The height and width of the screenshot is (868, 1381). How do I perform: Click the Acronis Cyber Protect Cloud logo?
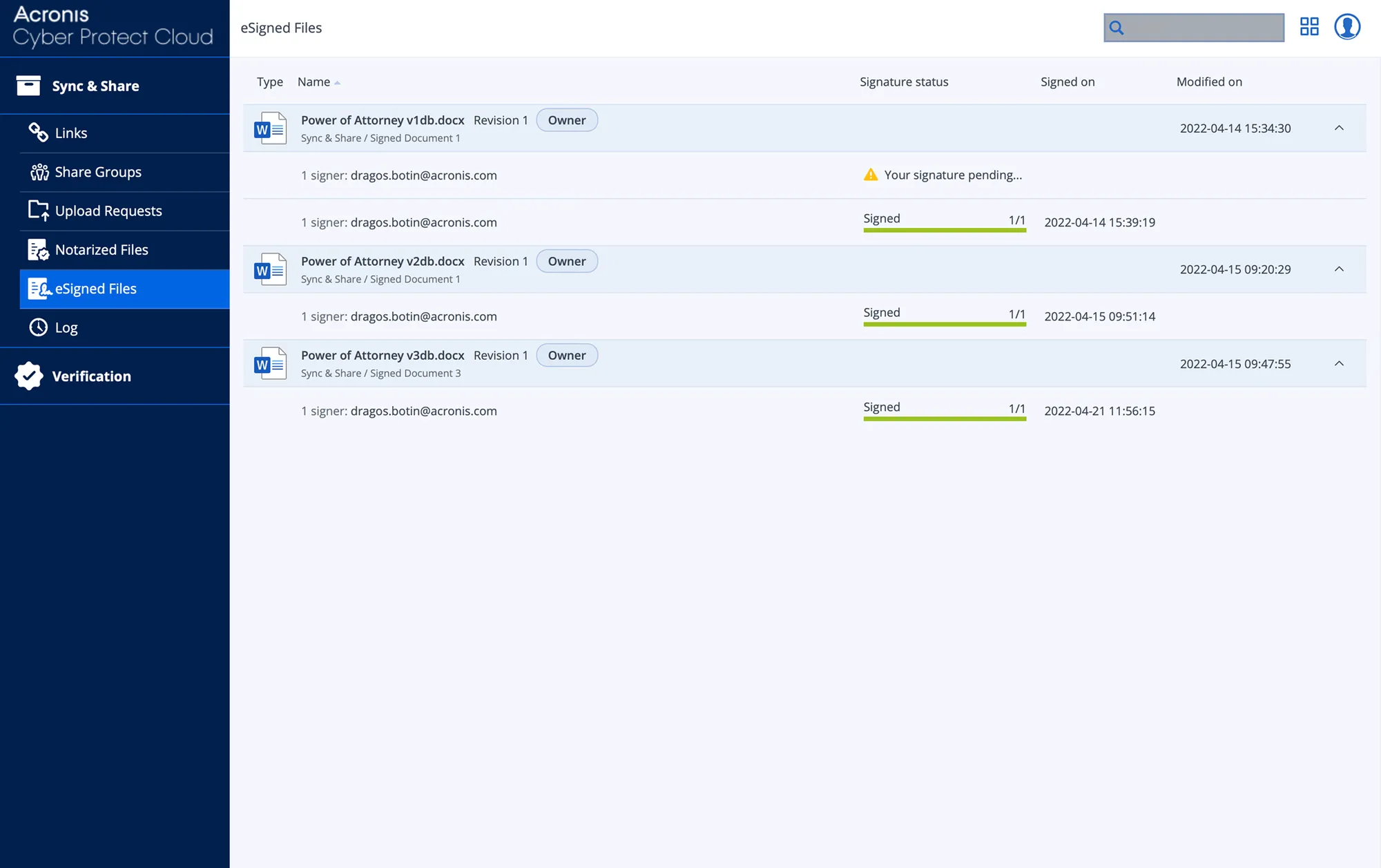coord(114,27)
